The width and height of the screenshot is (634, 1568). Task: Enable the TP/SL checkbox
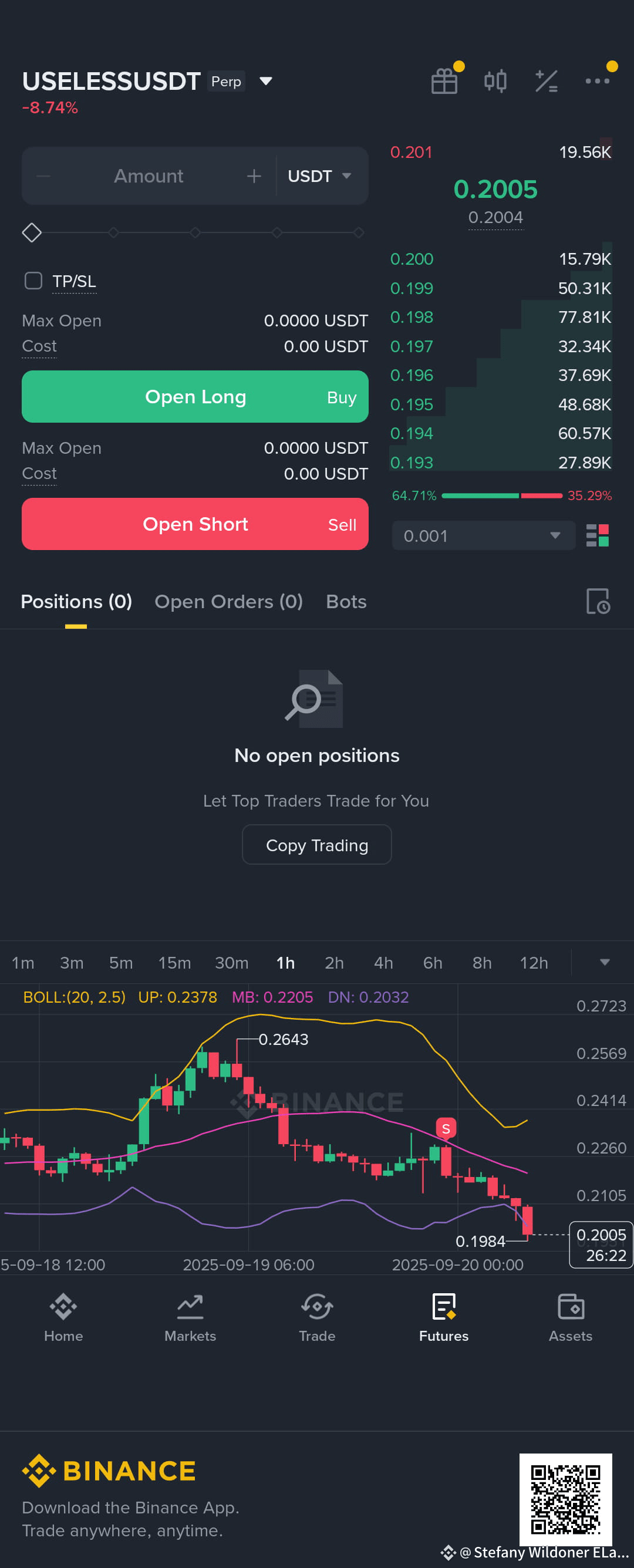click(33, 281)
